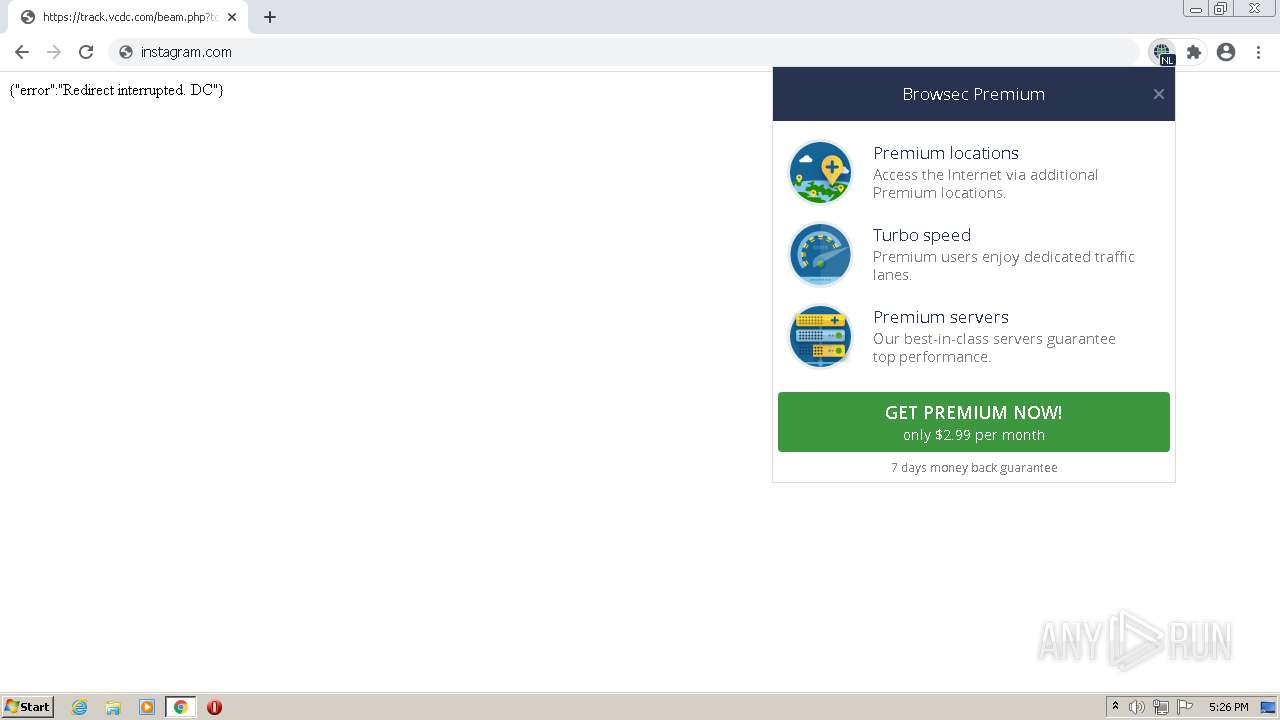Open the media player taskbar icon

pyautogui.click(x=147, y=707)
